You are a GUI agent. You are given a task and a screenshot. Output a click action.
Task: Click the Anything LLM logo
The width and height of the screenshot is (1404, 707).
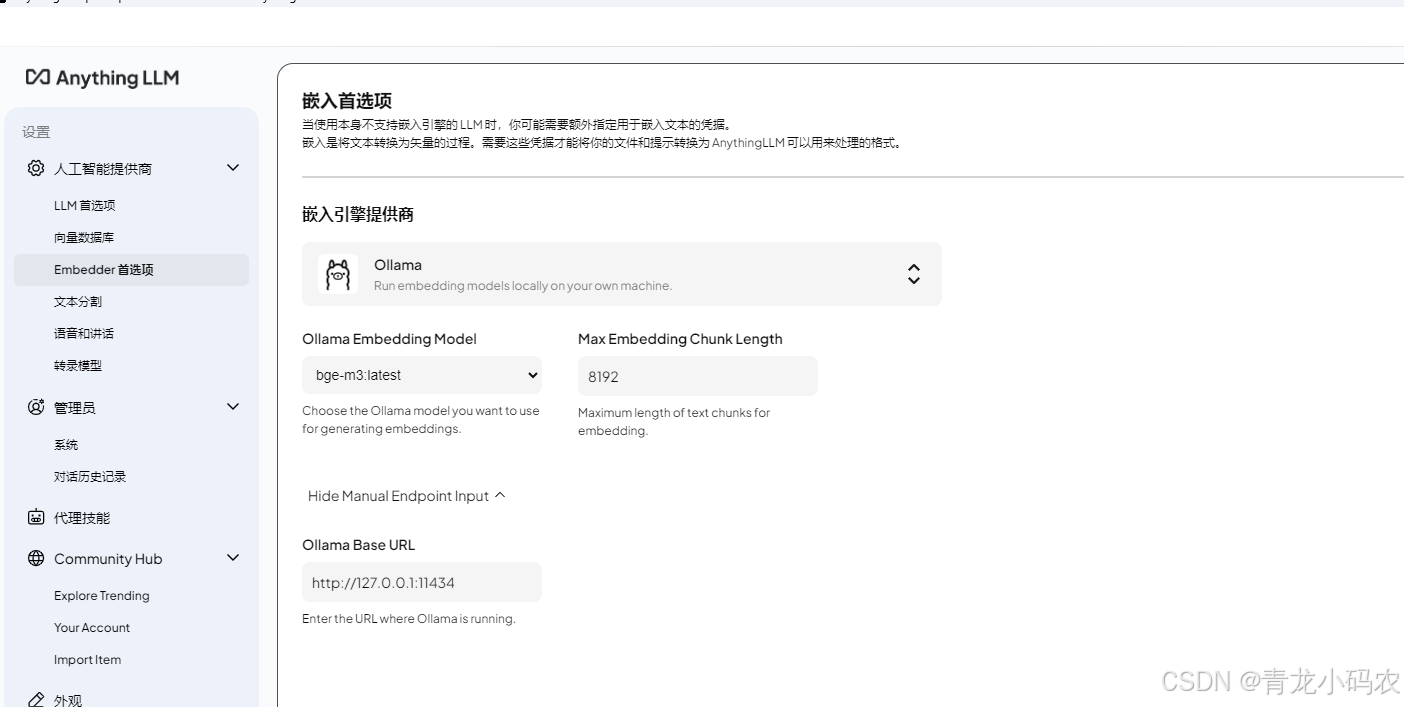102,78
